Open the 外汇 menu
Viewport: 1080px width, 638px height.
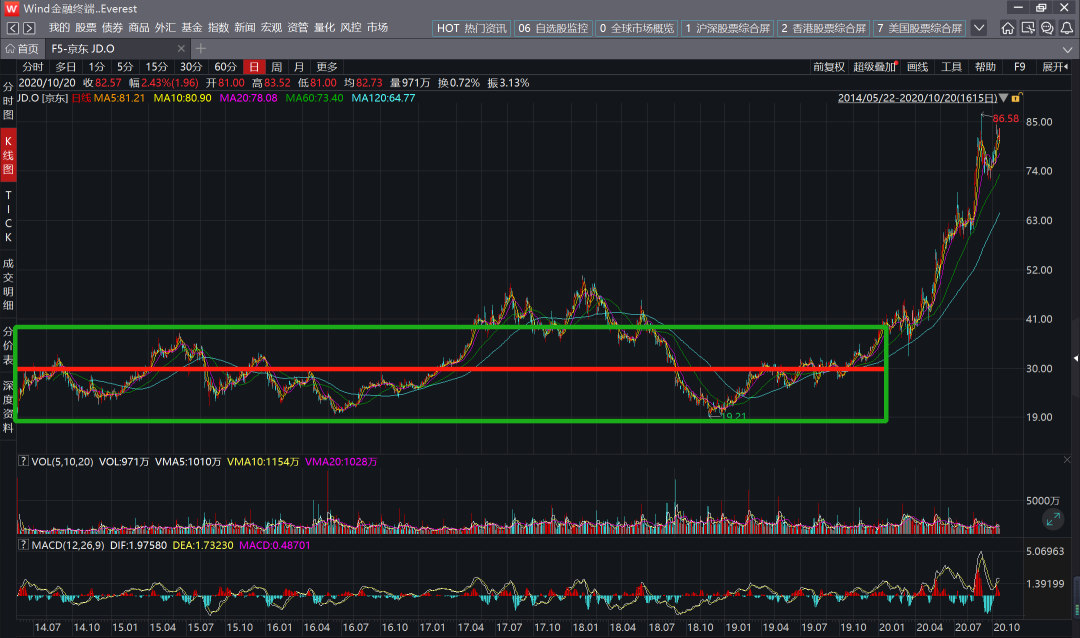[x=165, y=28]
